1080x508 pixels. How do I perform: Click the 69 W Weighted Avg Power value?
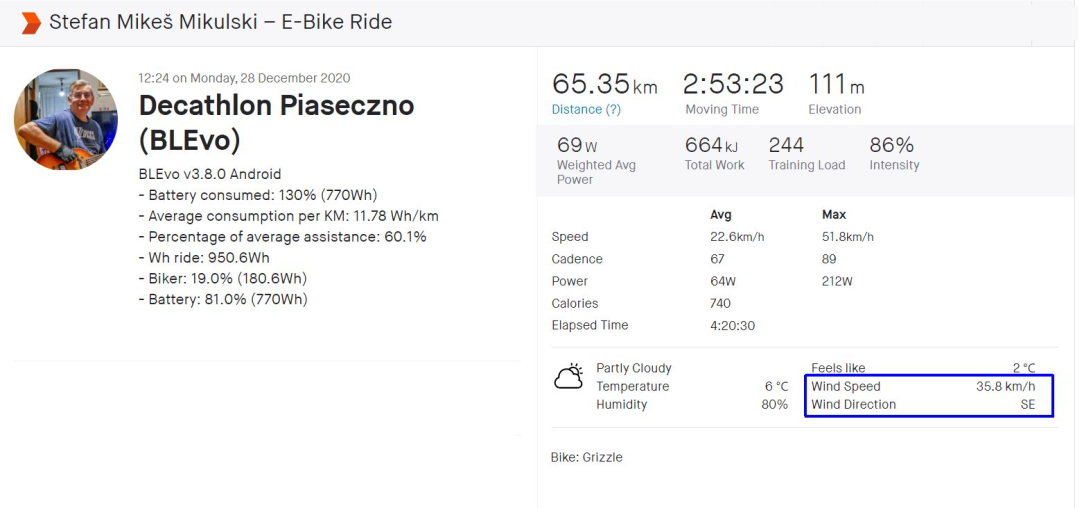576,145
